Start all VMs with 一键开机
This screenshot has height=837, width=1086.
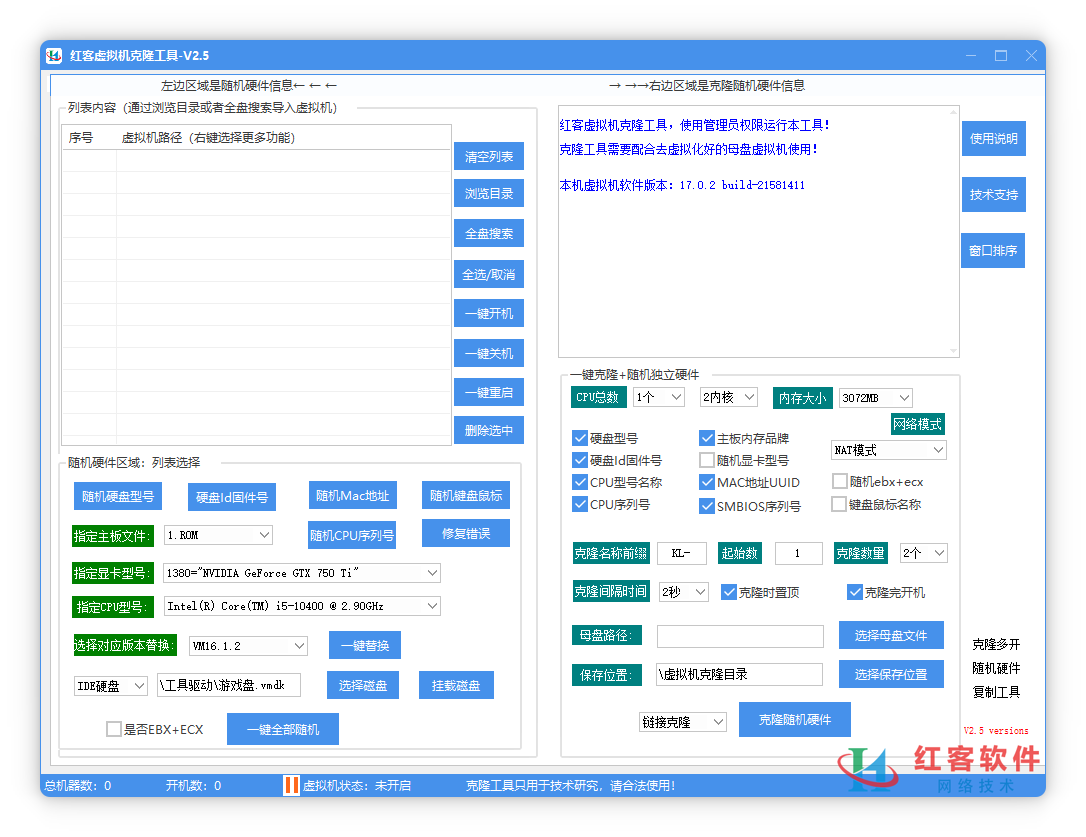click(x=488, y=313)
